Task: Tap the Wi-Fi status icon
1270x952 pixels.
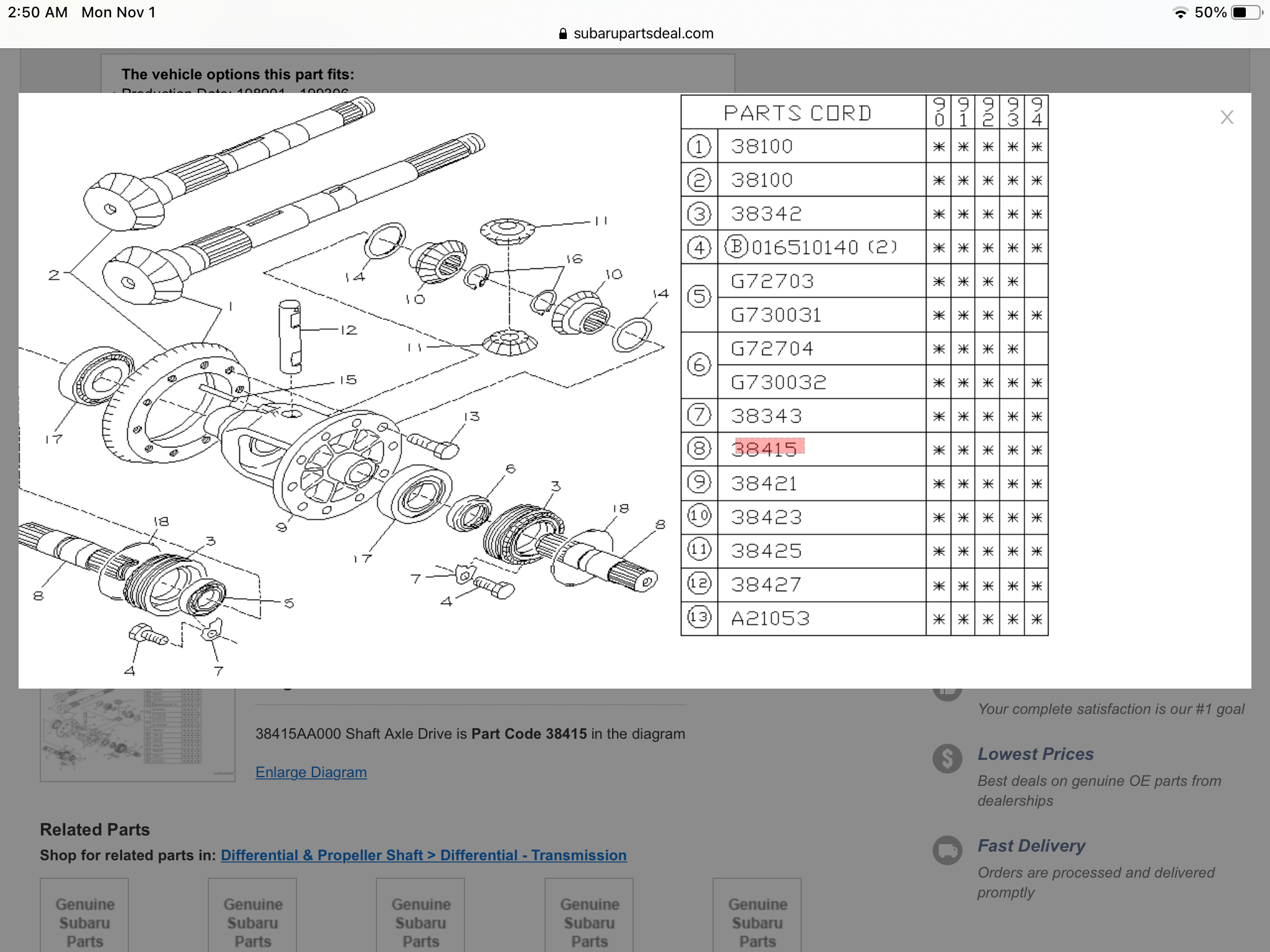Action: point(1180,13)
